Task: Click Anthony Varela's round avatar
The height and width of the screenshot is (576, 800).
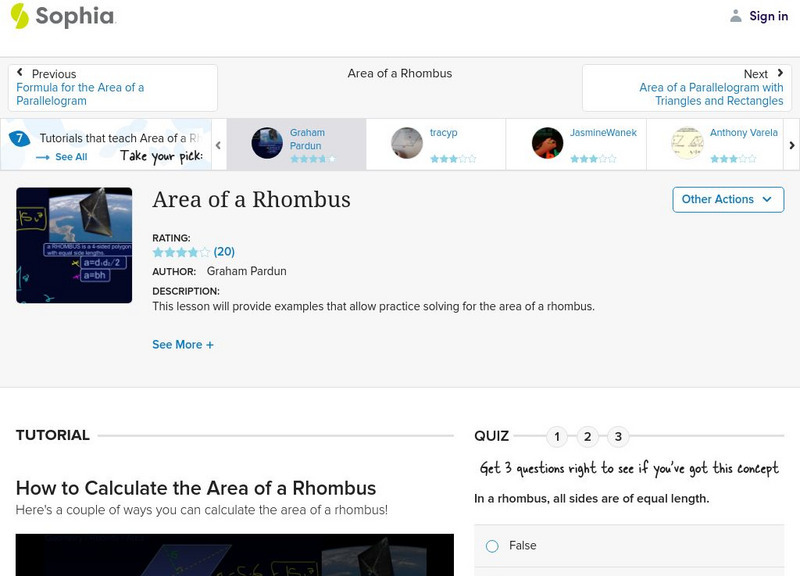Action: [x=687, y=143]
